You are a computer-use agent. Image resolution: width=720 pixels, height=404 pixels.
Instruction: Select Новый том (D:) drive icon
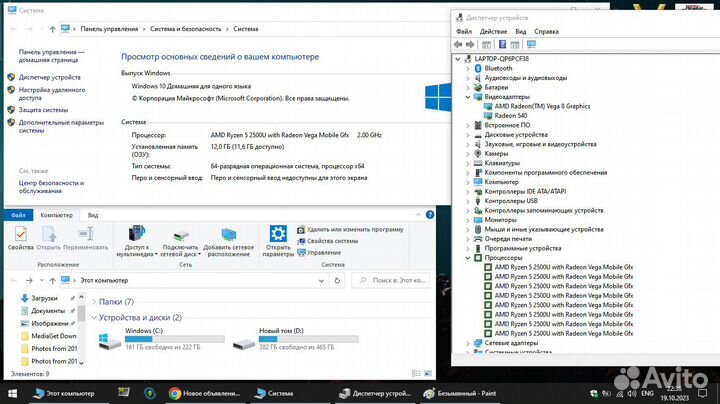[x=244, y=343]
